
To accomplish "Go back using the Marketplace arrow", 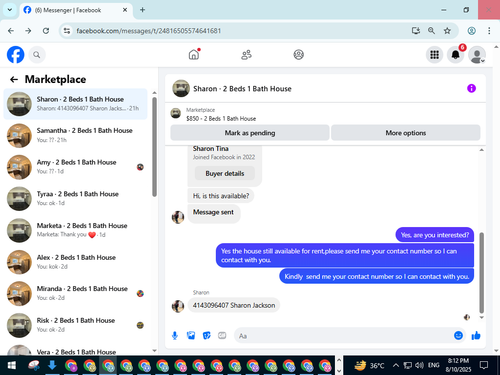I will 14,79.
